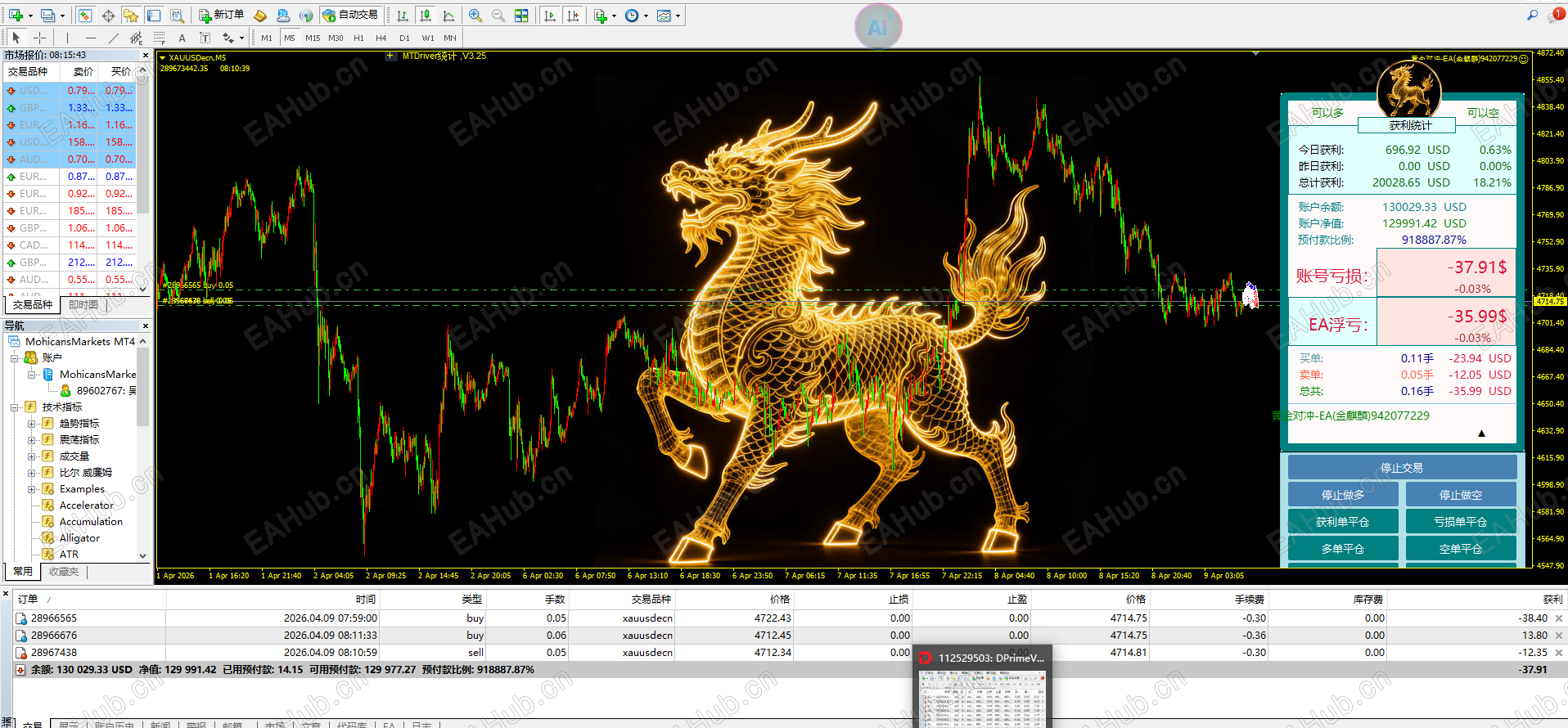Select the cursor arrow tool

16,38
